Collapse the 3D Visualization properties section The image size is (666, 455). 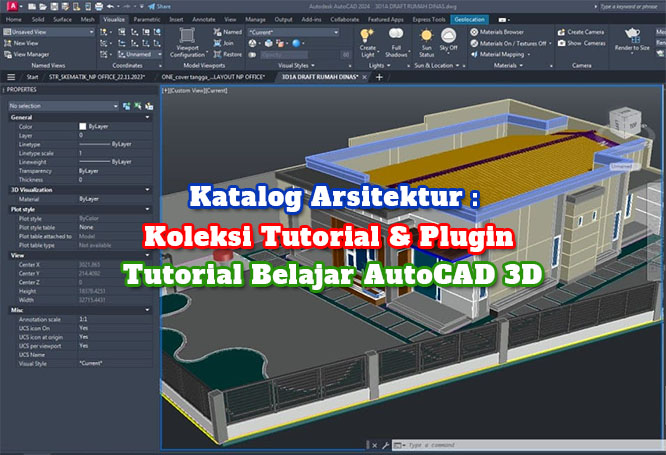(x=147, y=190)
